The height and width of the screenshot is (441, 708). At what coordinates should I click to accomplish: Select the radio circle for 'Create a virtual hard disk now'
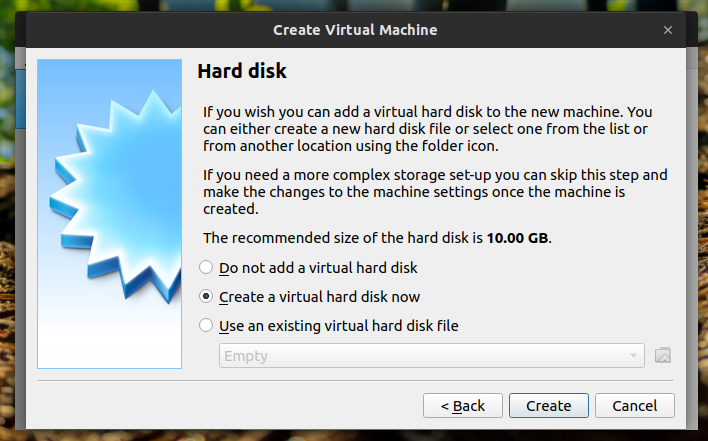(x=207, y=297)
